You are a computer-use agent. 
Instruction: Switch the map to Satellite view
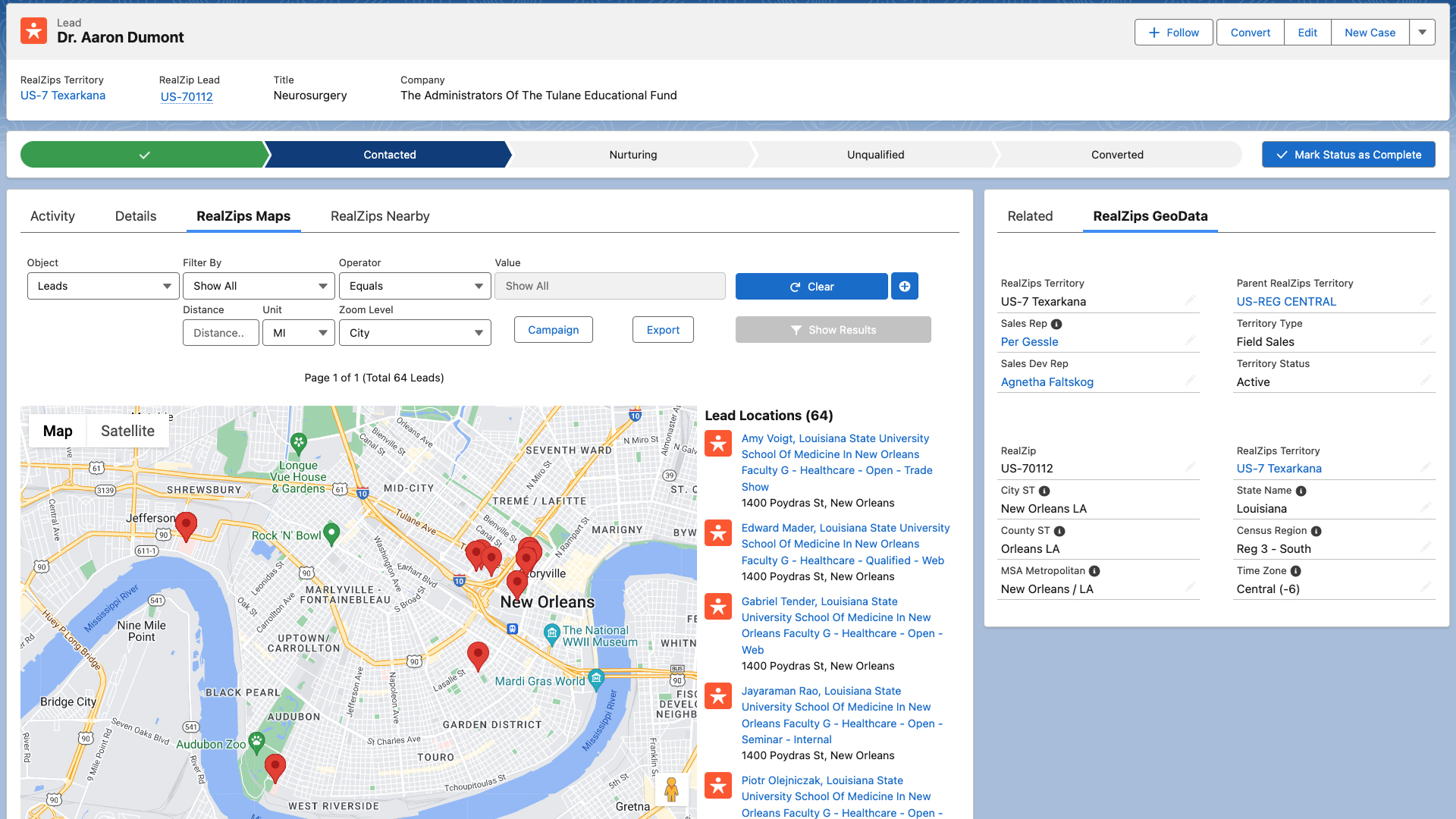[x=127, y=431]
